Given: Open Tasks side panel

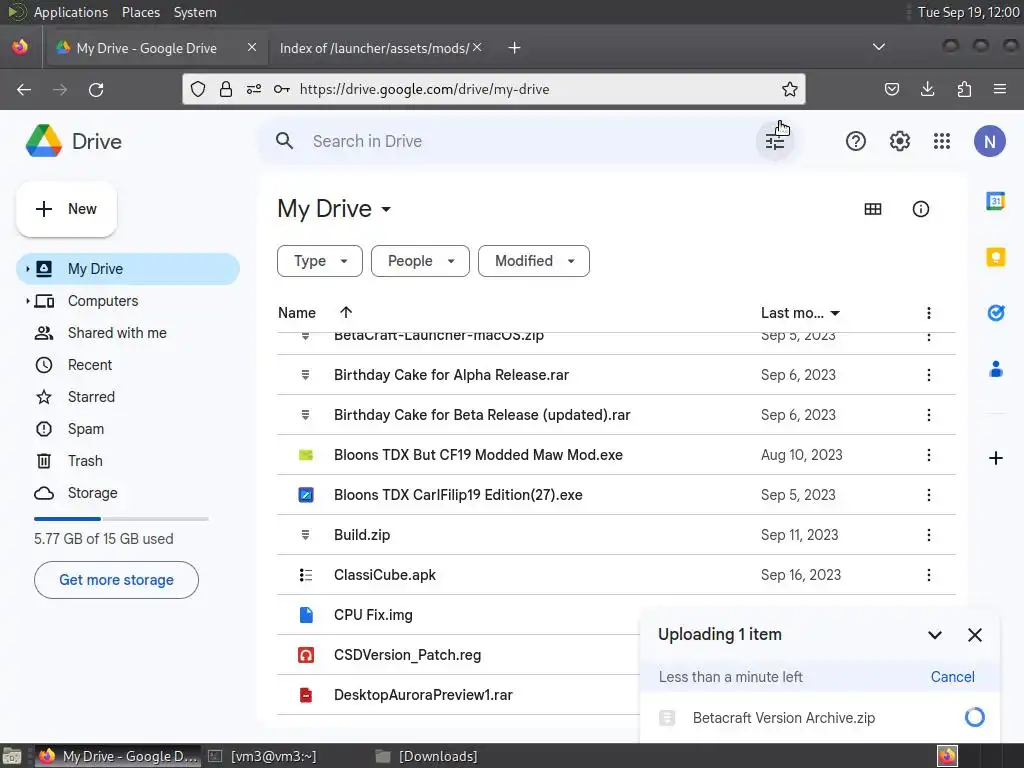Looking at the screenshot, I should [x=995, y=313].
